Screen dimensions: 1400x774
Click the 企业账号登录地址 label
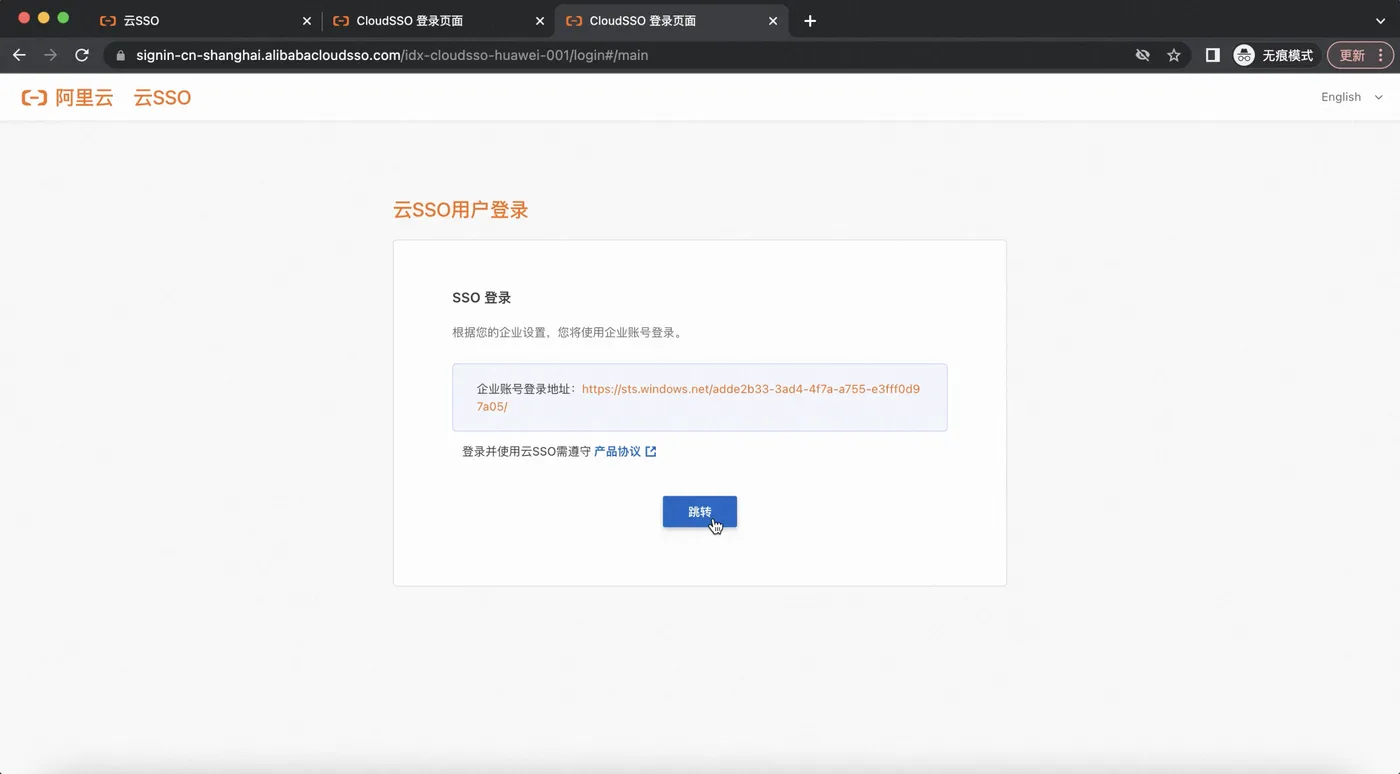tap(527, 389)
